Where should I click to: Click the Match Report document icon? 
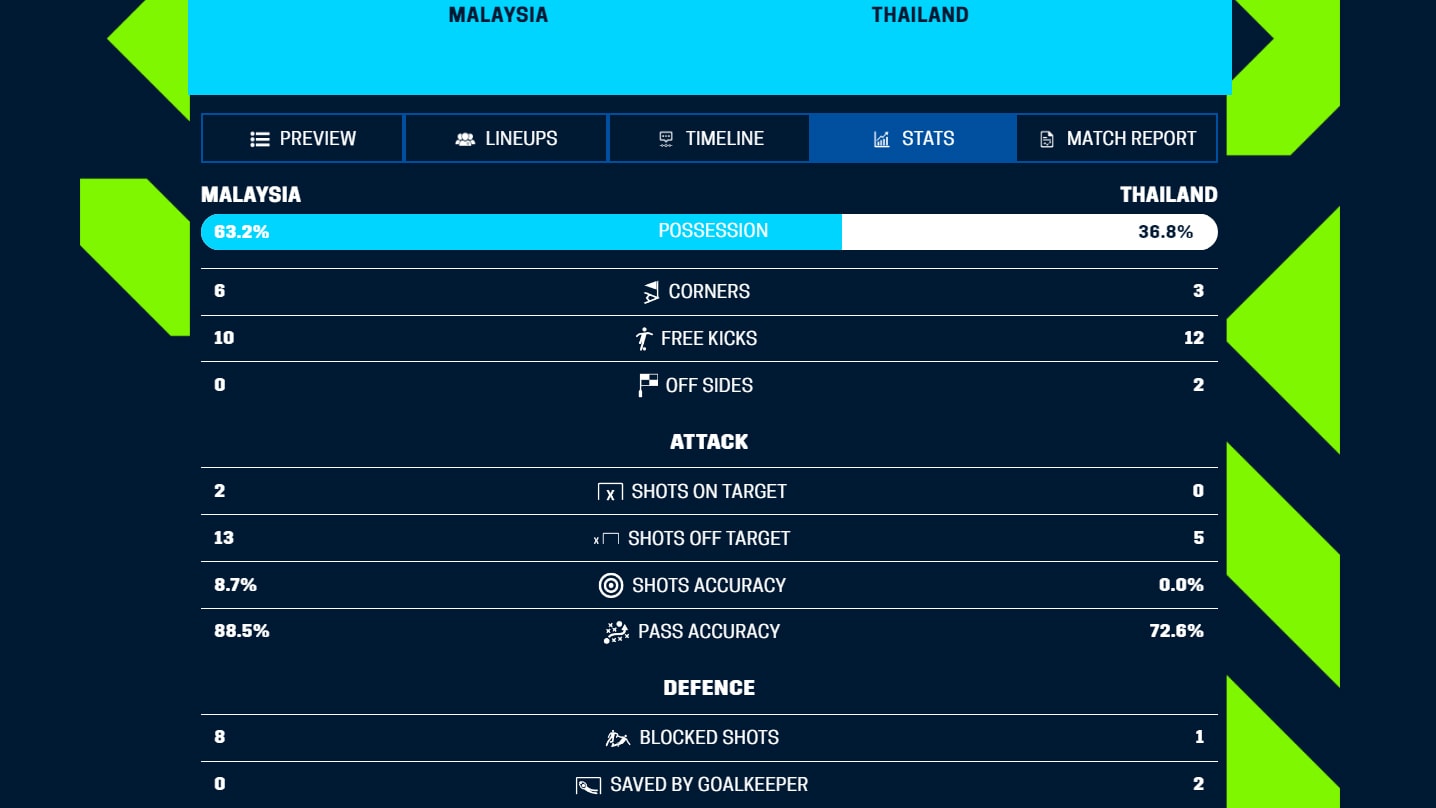tap(1047, 139)
